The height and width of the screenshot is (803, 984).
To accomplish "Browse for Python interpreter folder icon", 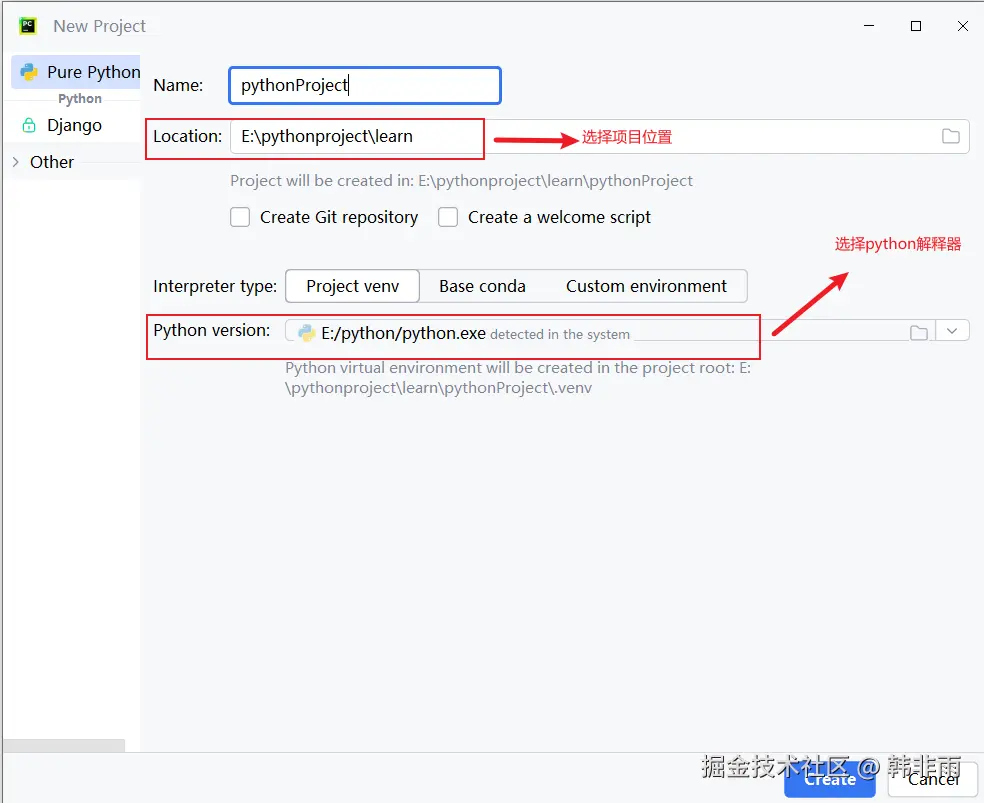I will coord(919,332).
